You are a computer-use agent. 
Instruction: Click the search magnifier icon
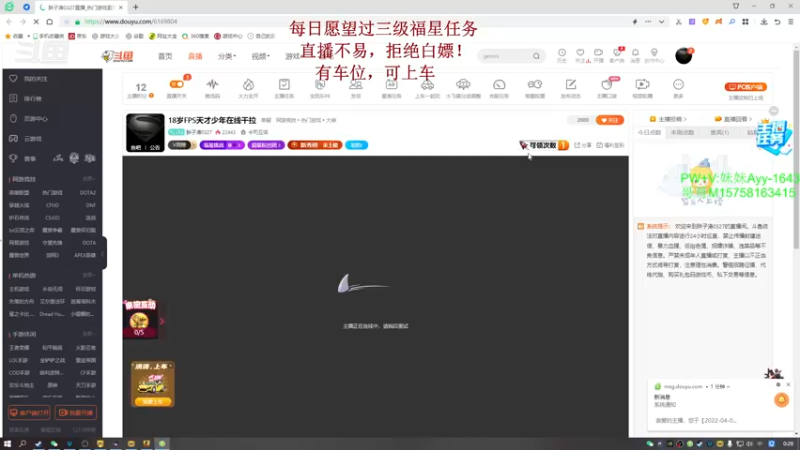tap(536, 56)
